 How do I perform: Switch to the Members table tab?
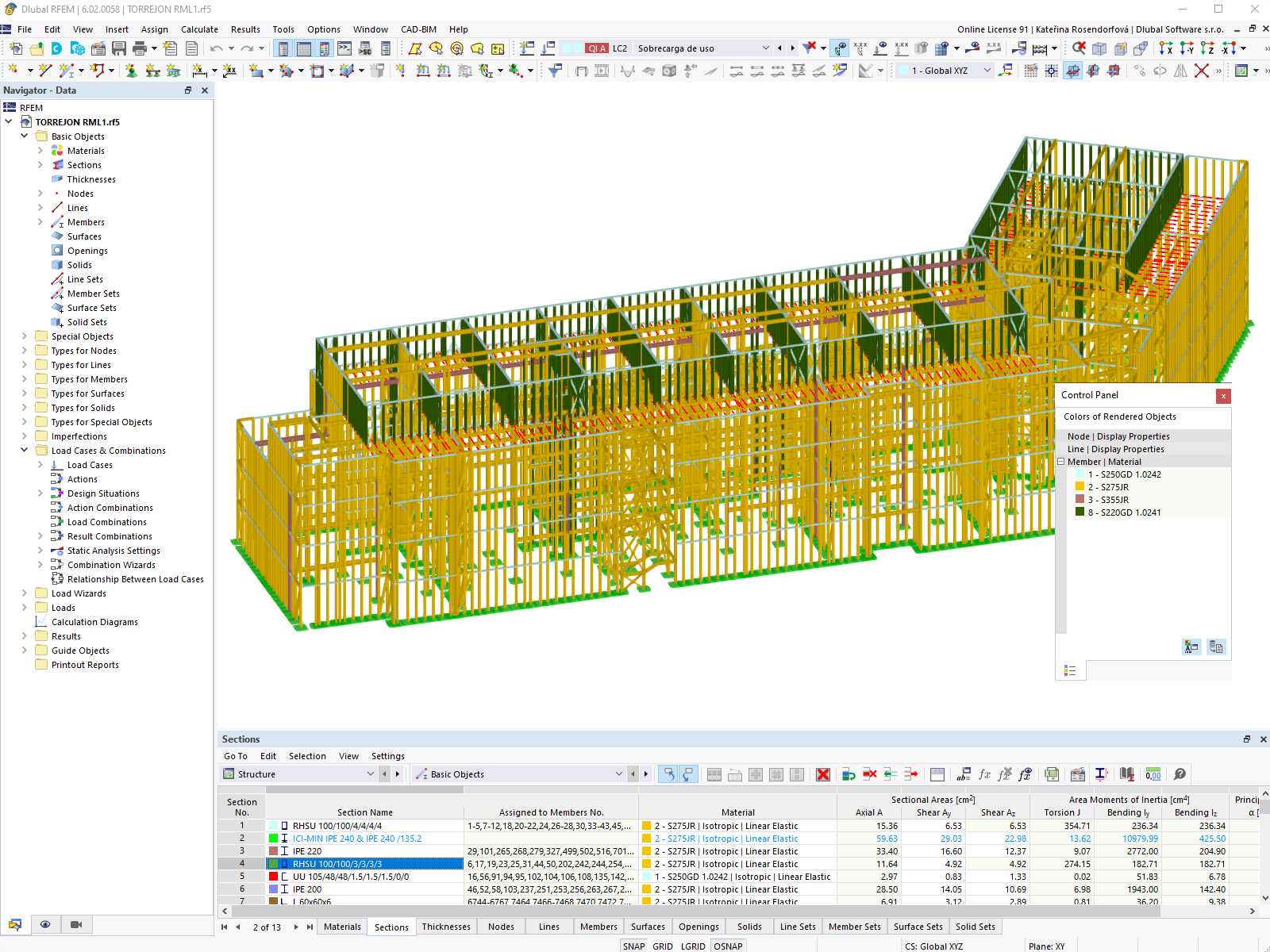pos(598,927)
